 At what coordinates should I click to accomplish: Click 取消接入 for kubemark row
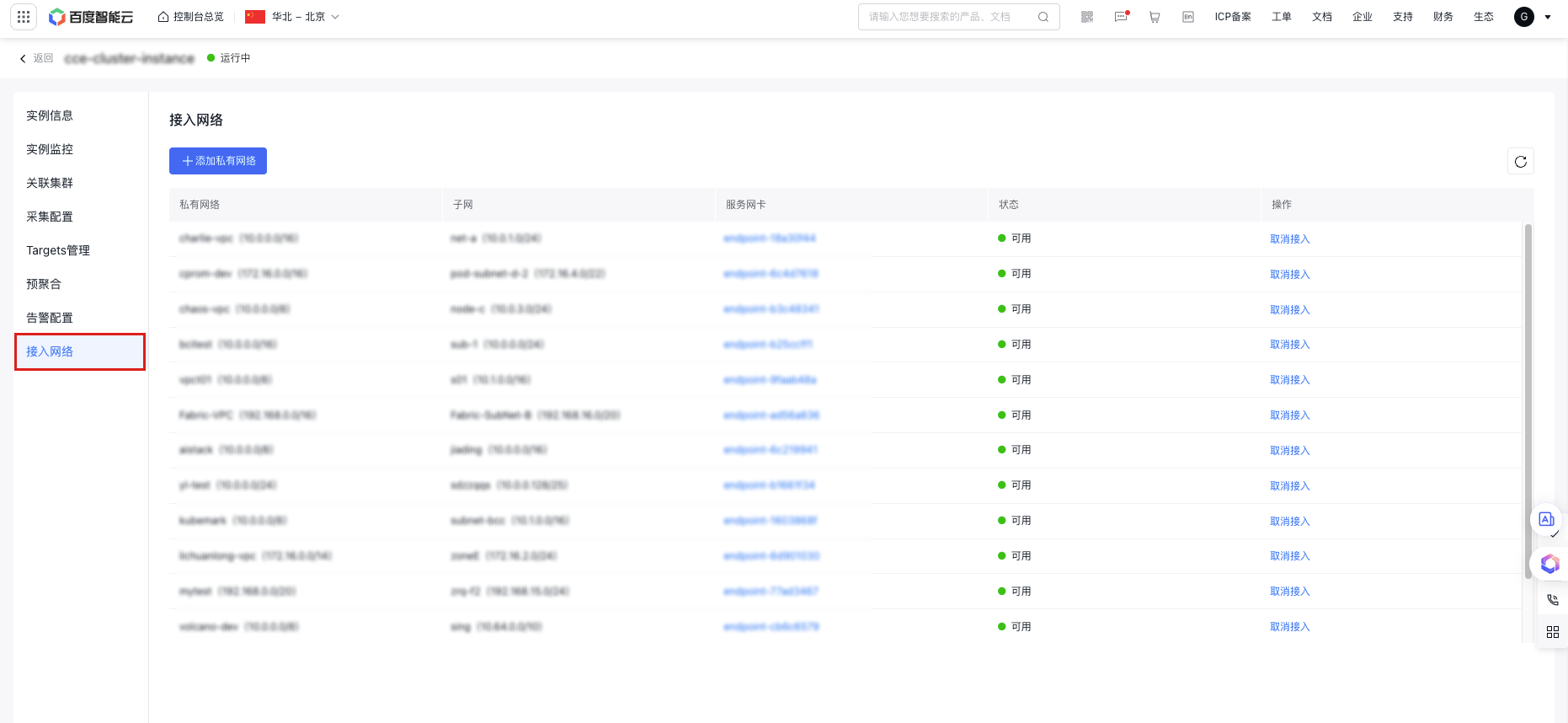pyautogui.click(x=1290, y=522)
